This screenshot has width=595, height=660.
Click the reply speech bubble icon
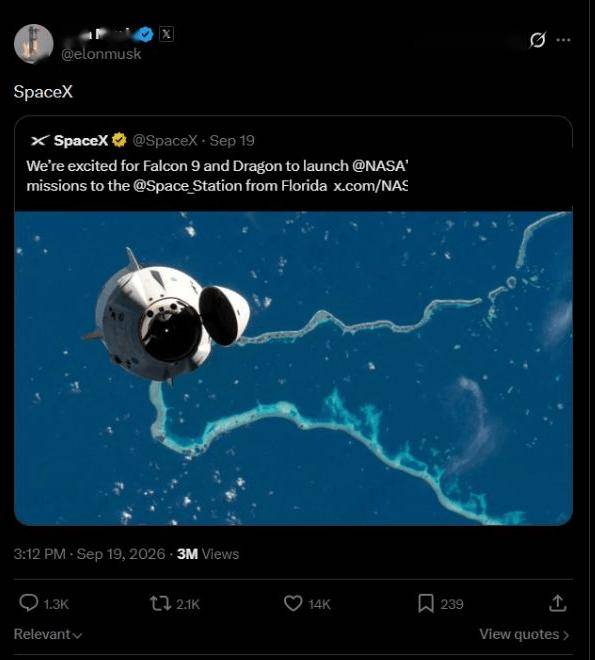pyautogui.click(x=29, y=603)
